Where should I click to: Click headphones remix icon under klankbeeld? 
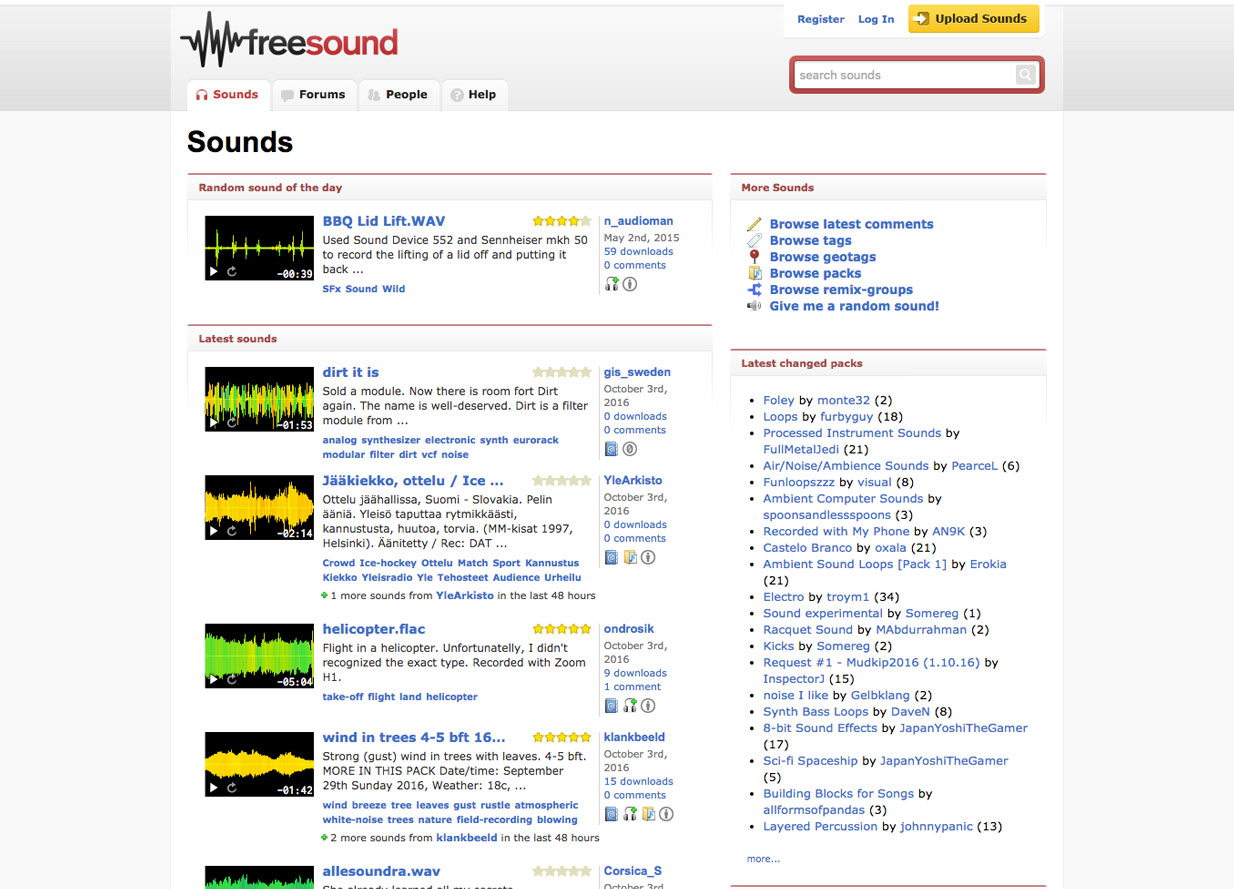[x=630, y=814]
